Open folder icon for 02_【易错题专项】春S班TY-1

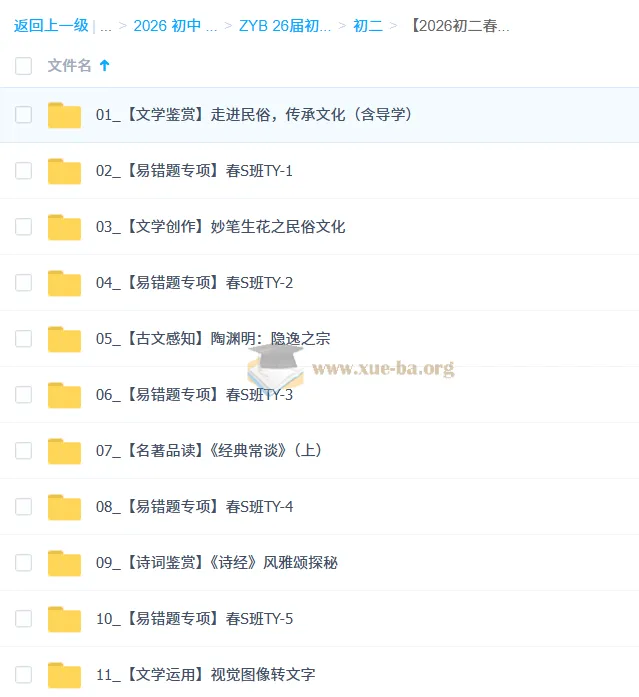click(x=64, y=171)
